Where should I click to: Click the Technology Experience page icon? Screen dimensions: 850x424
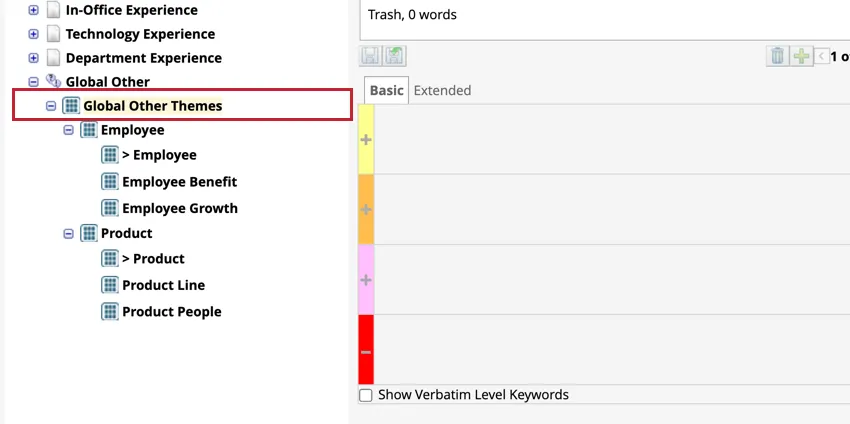[54, 34]
